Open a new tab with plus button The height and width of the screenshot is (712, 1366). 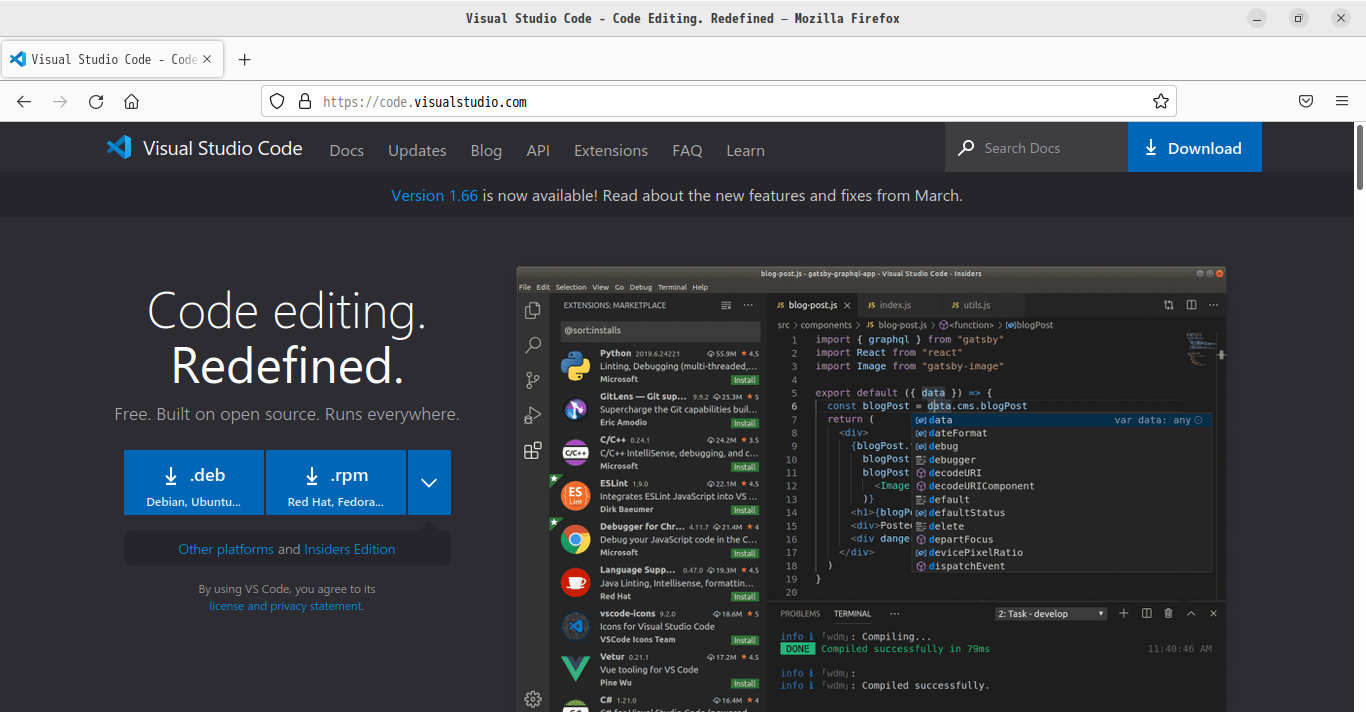tap(245, 59)
